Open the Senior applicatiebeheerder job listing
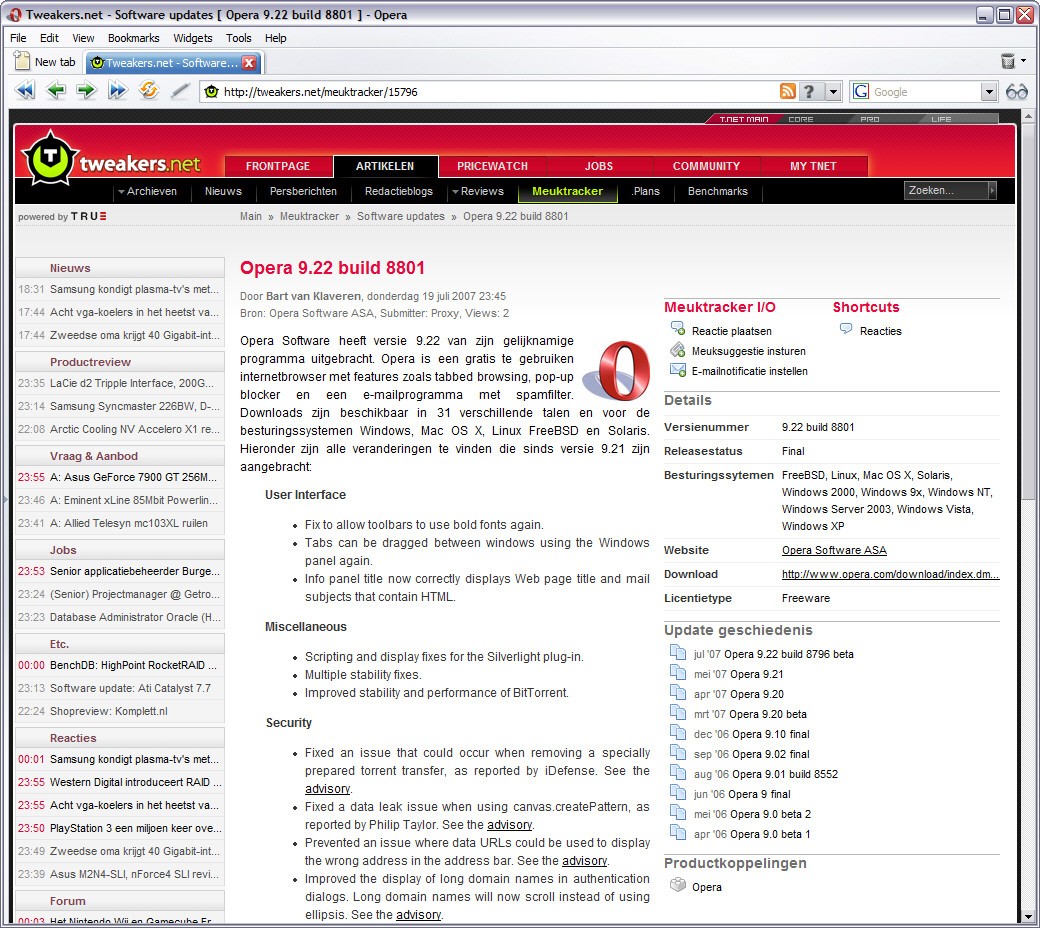Viewport: 1040px width, 928px height. 135,571
